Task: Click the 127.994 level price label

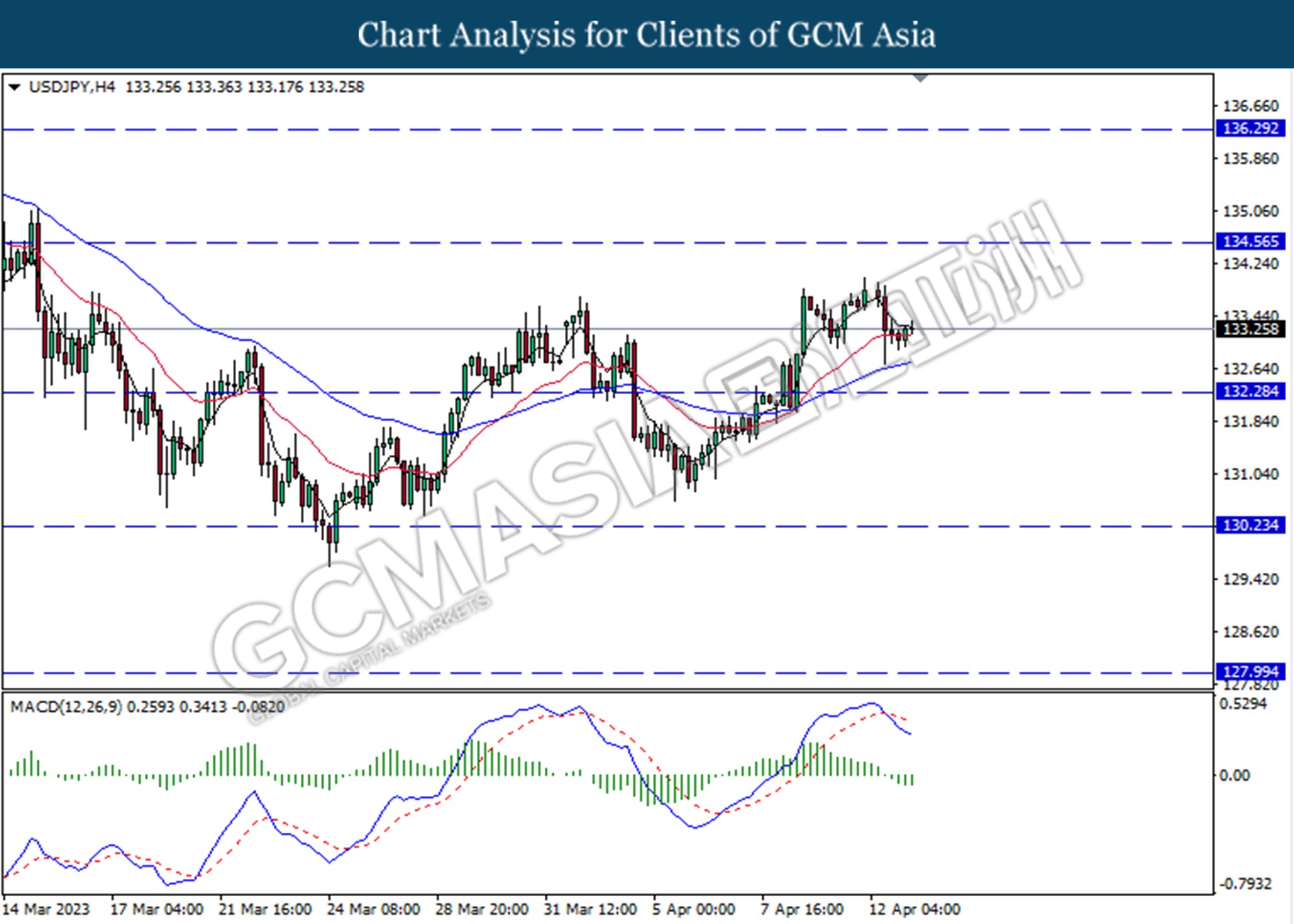Action: coord(1251,672)
